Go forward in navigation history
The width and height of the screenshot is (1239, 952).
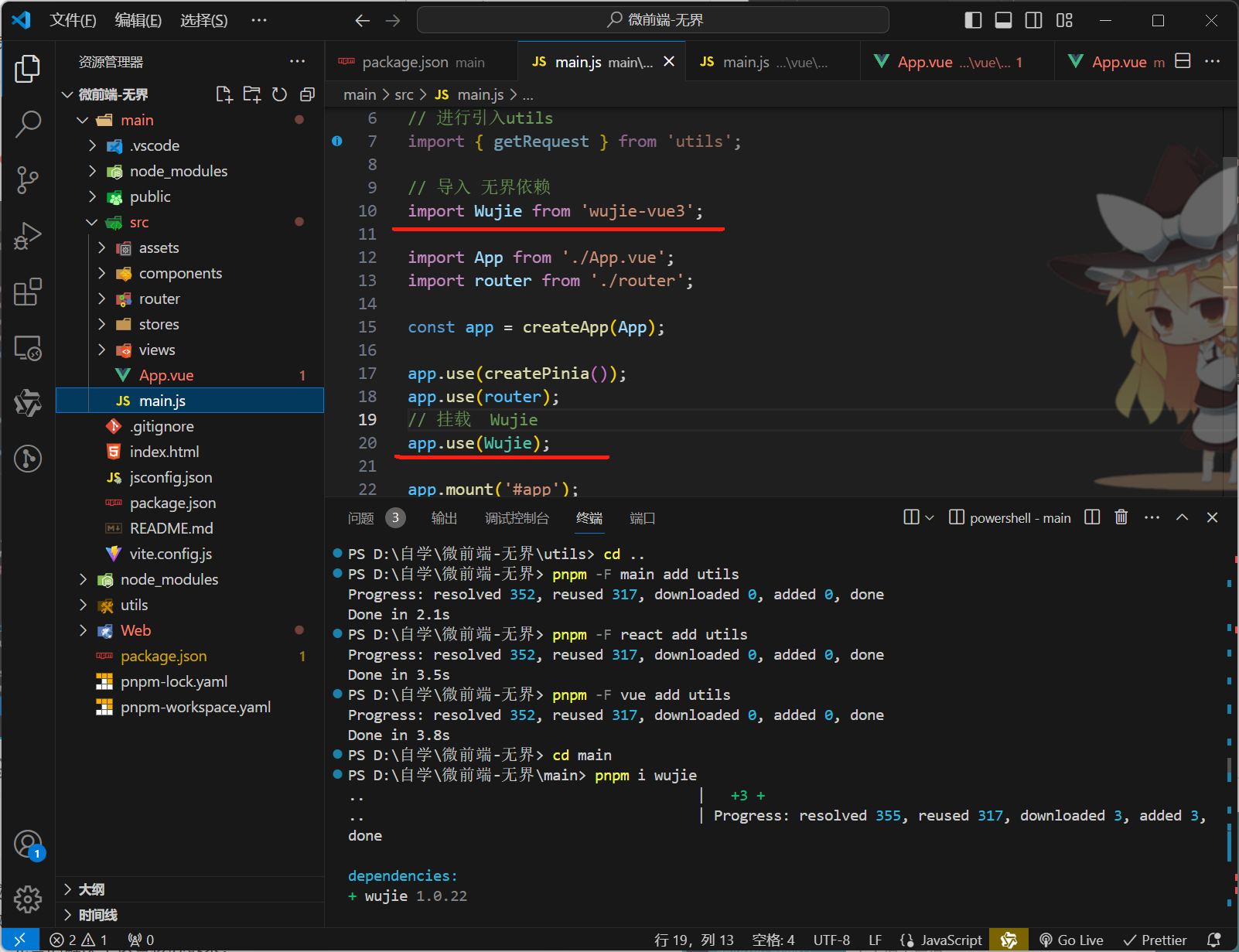point(393,21)
